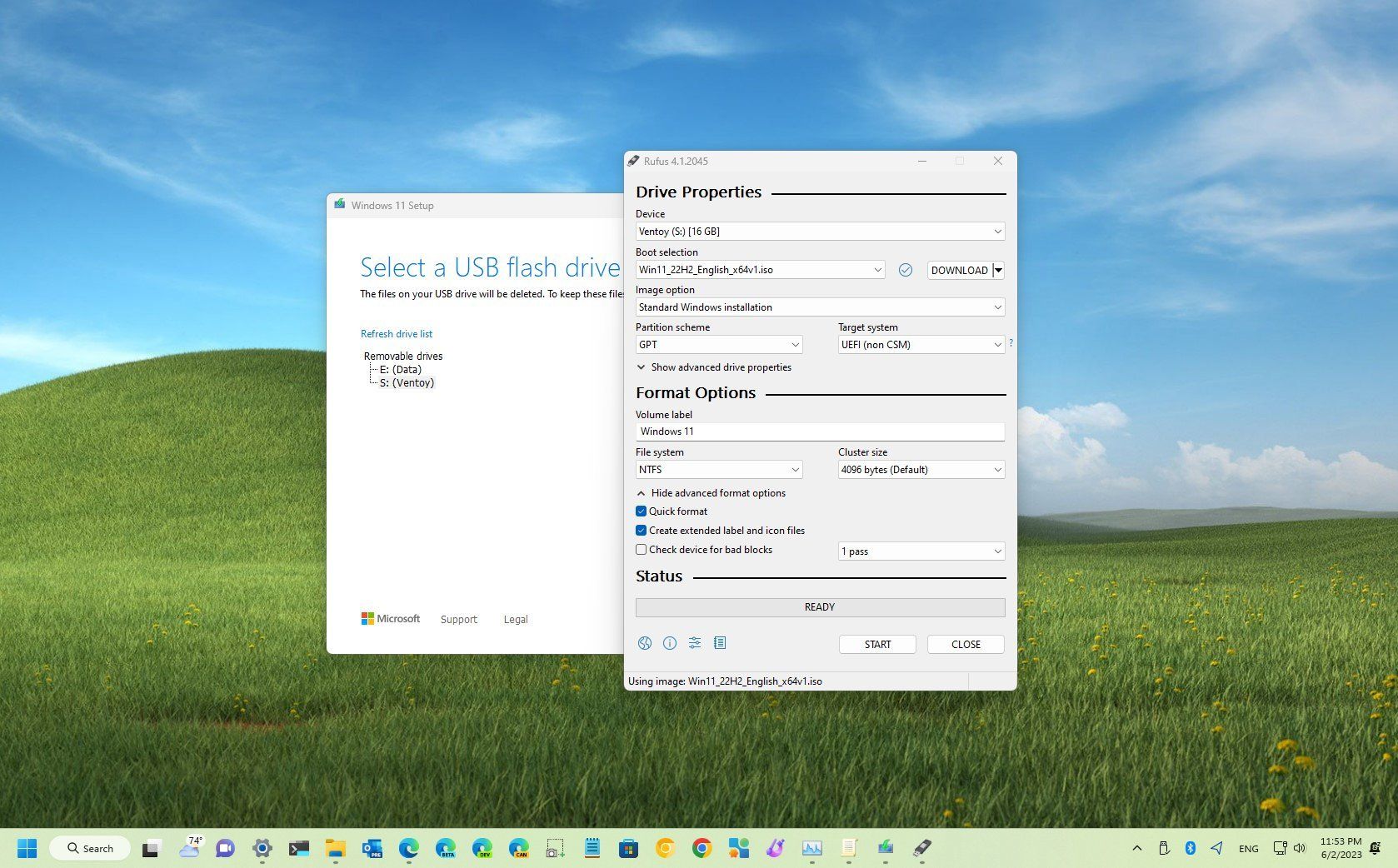Open Rufus application settings sliders icon
This screenshot has height=868, width=1398.
click(x=695, y=643)
